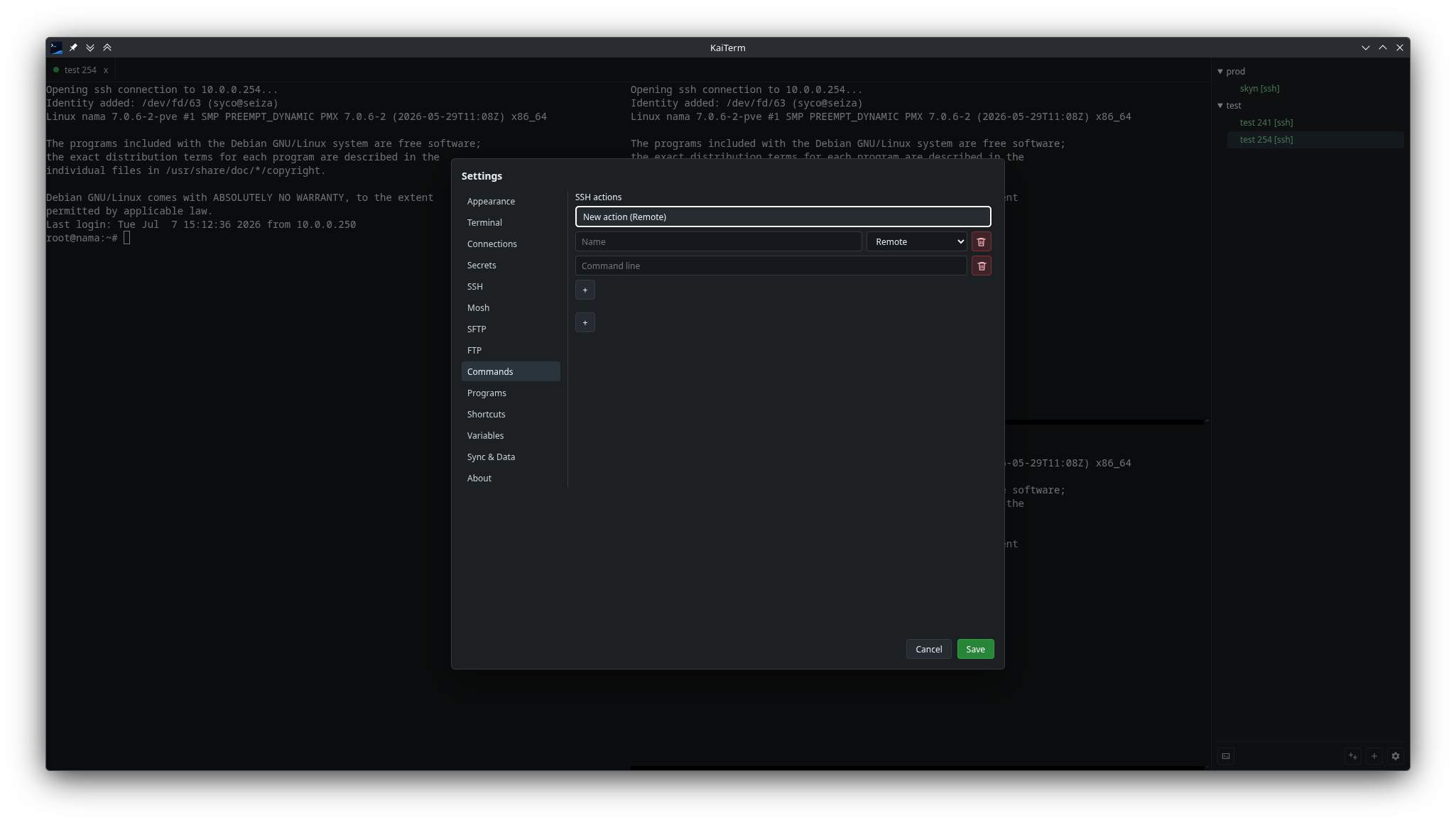Image resolution: width=1456 pixels, height=825 pixels.
Task: Click the Cancel button in Settings
Action: click(928, 650)
